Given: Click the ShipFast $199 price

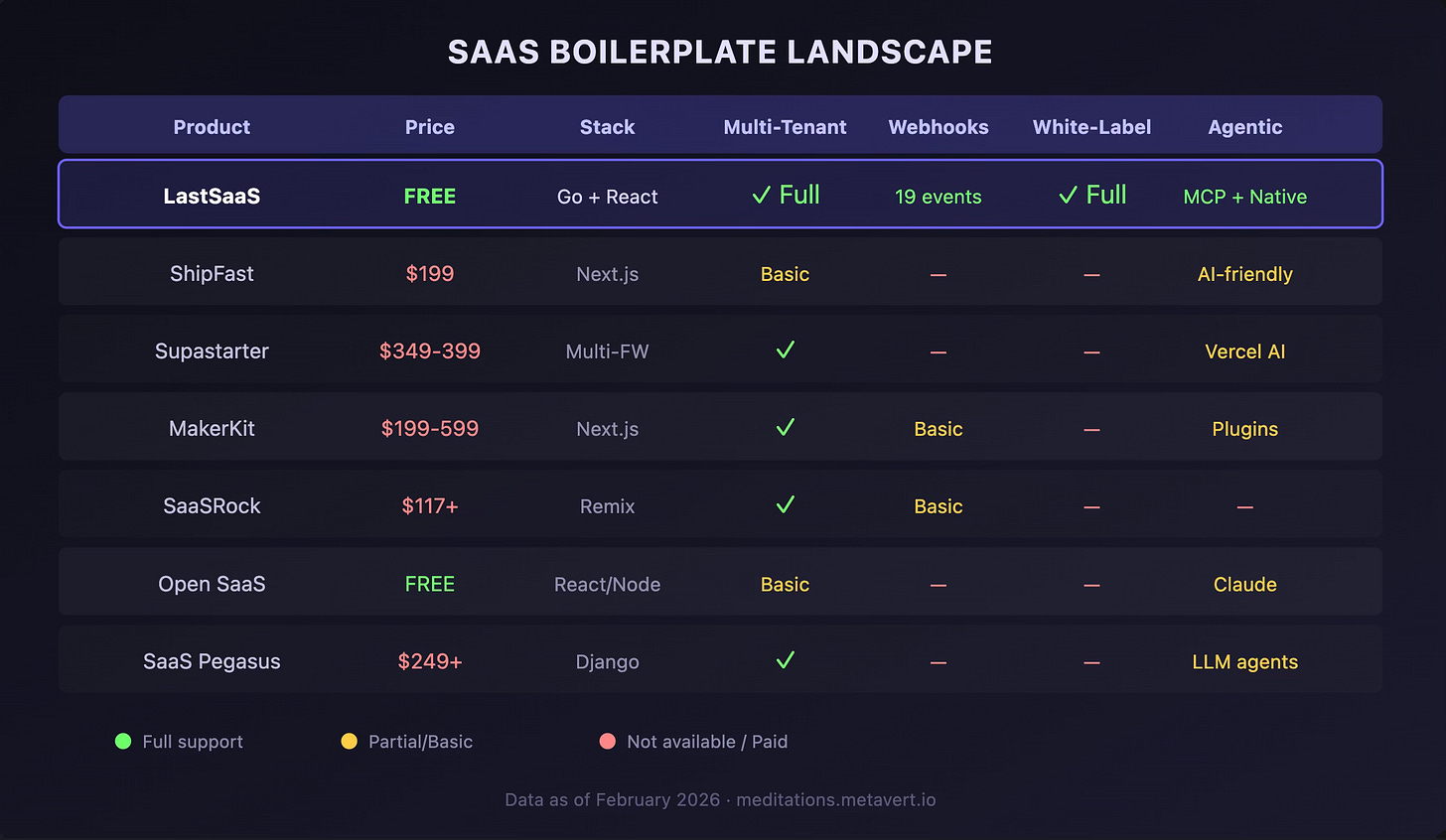Looking at the screenshot, I should coord(430,273).
